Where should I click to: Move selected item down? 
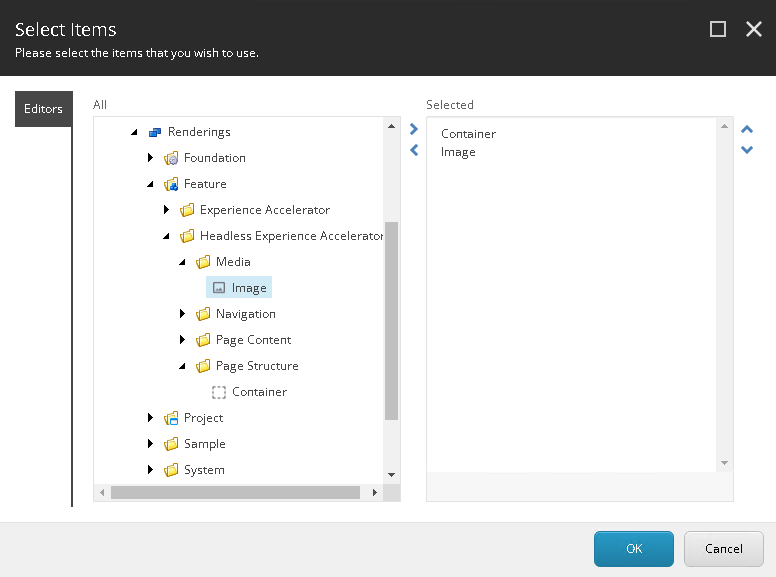(x=747, y=149)
